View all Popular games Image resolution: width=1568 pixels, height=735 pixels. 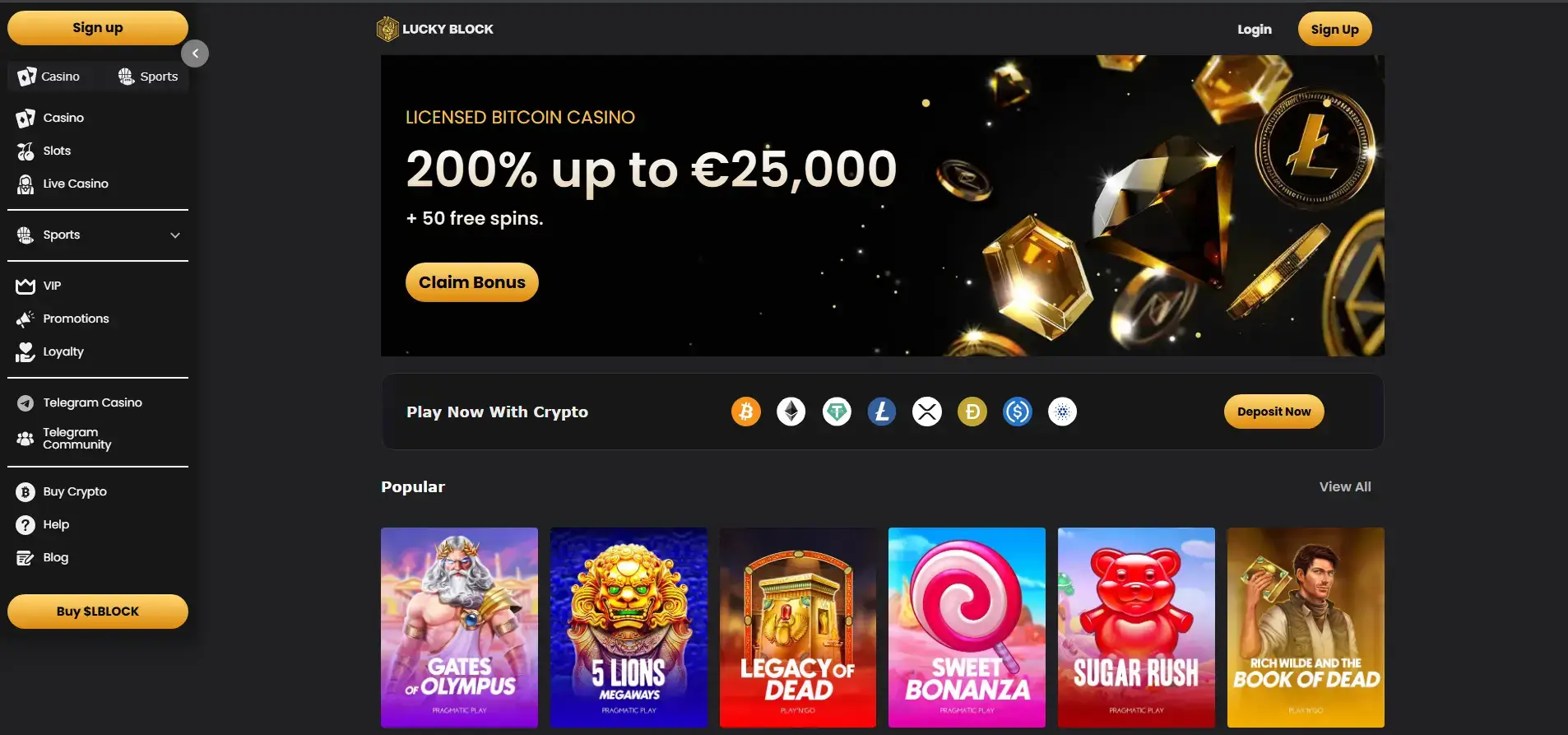click(x=1345, y=486)
